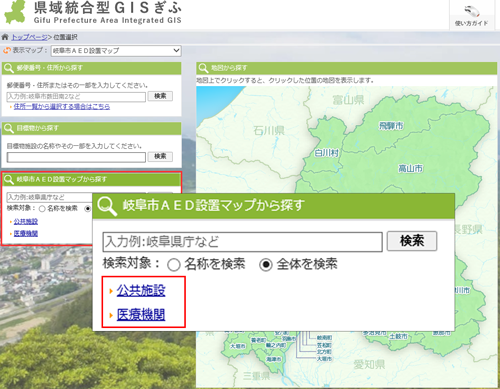Click AED search field in small left panel
The width and height of the screenshot is (500, 389).
point(49,197)
